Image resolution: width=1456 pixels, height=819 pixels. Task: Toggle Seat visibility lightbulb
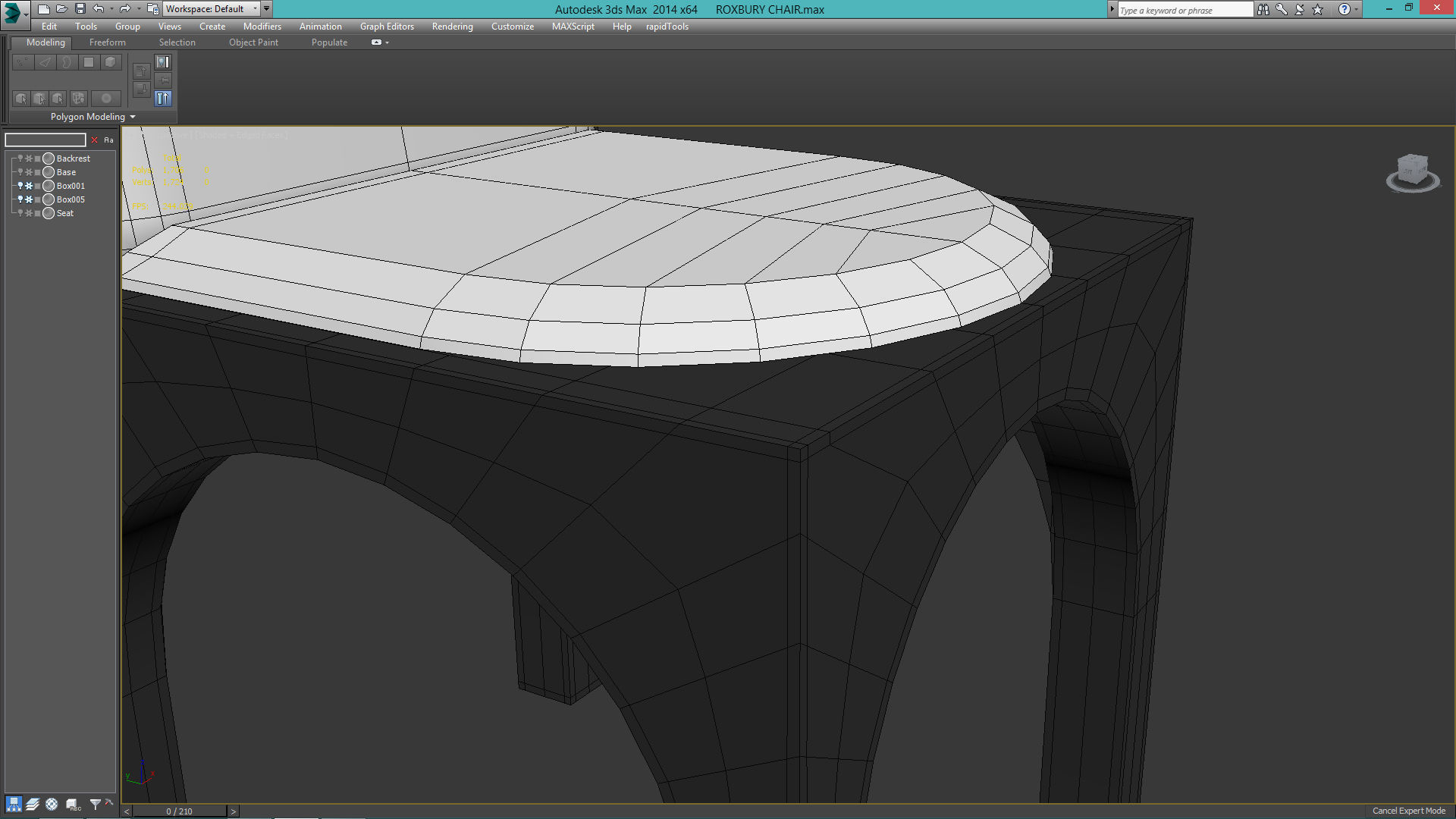[20, 213]
